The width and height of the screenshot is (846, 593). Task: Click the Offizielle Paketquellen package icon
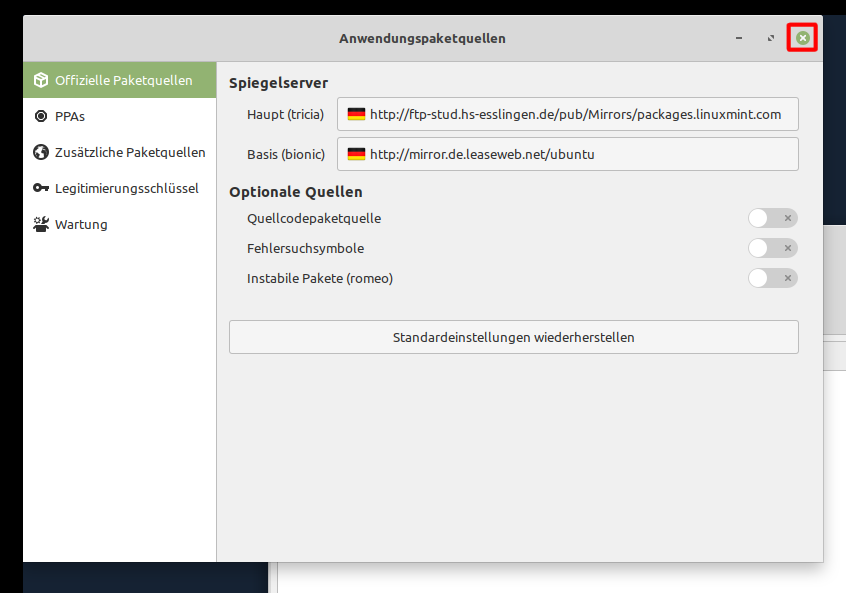[x=41, y=80]
